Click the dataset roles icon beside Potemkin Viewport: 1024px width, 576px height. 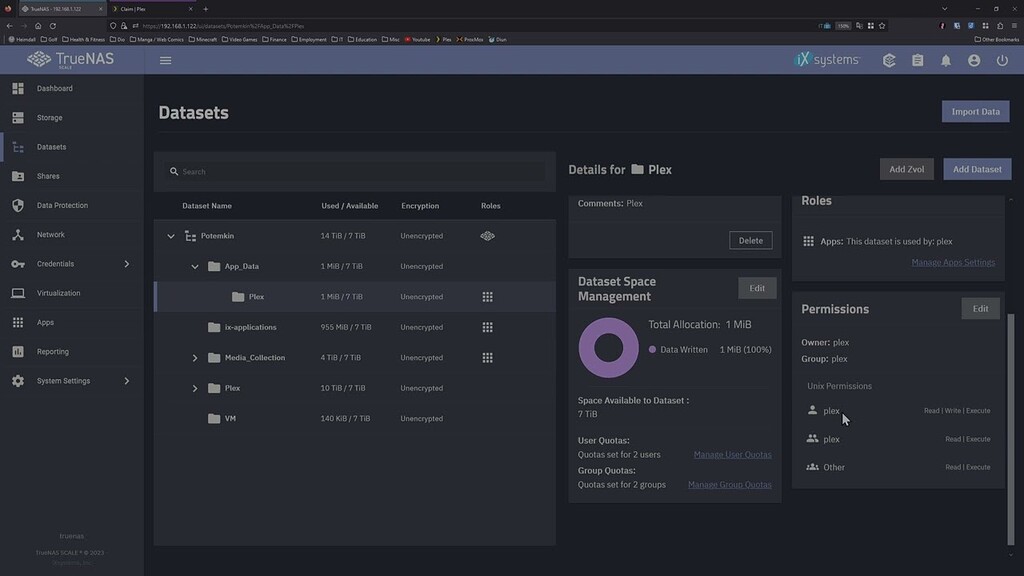coord(487,235)
